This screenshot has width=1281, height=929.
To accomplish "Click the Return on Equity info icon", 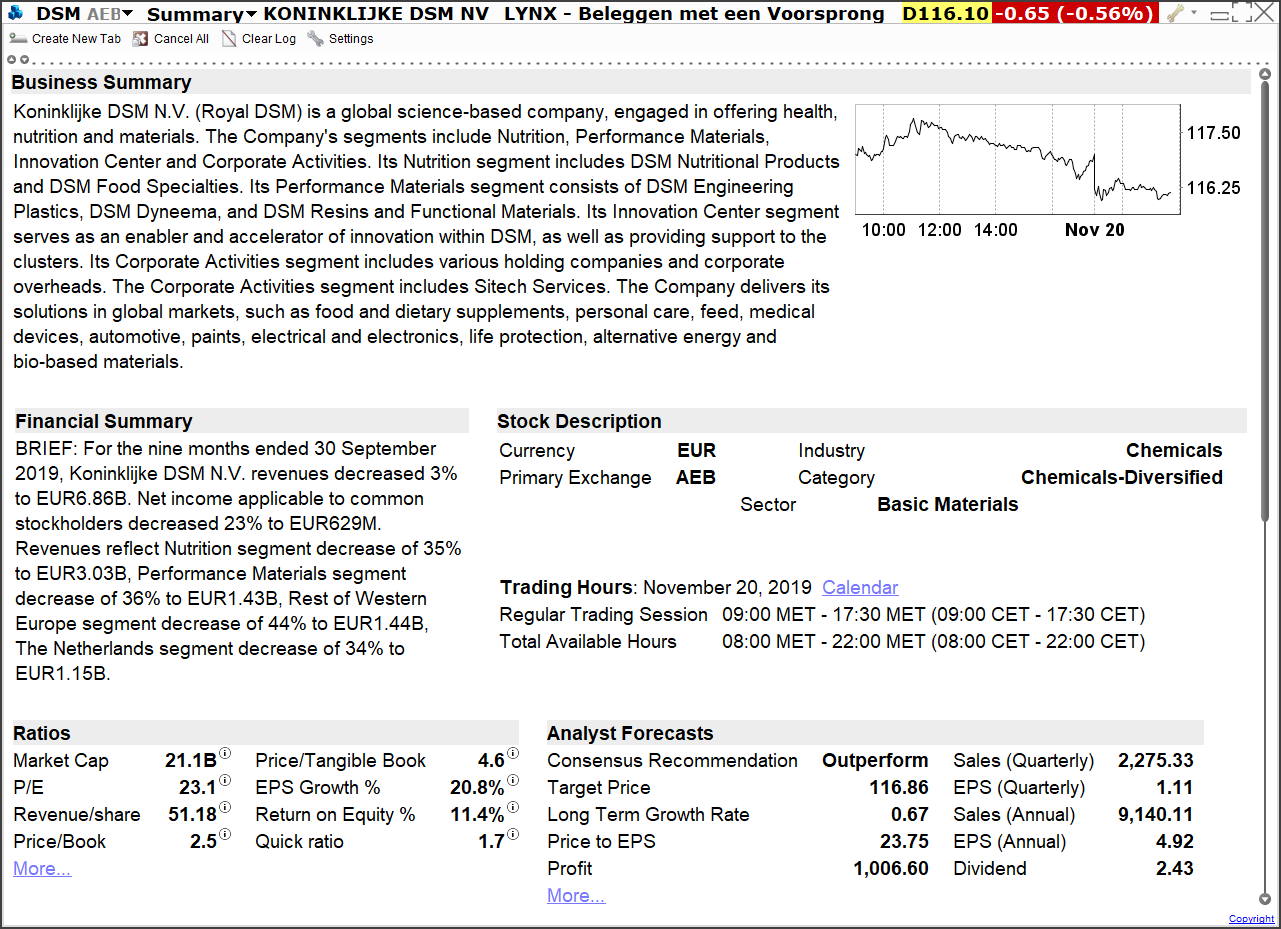I will click(513, 807).
